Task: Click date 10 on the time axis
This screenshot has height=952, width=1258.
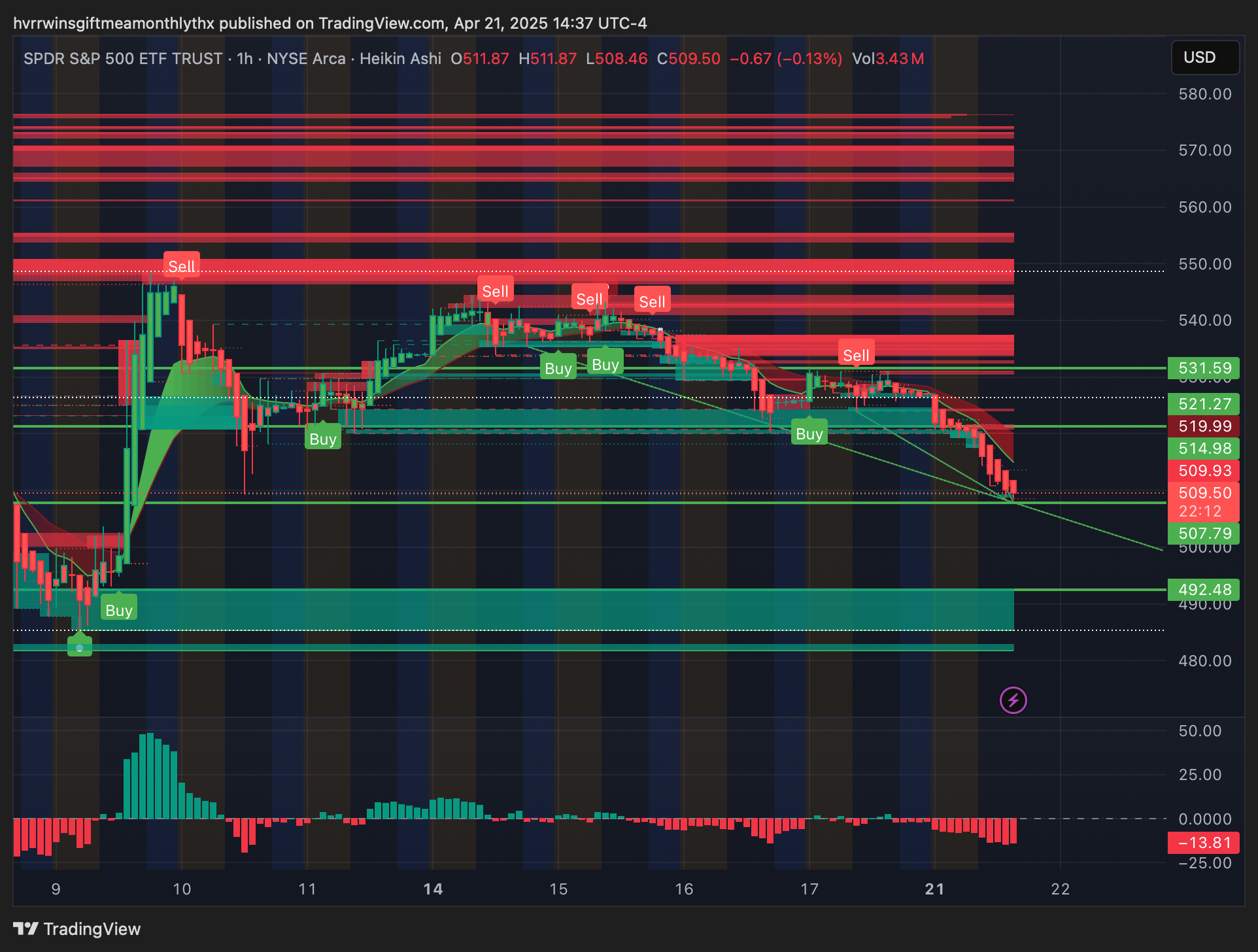Action: (x=182, y=889)
